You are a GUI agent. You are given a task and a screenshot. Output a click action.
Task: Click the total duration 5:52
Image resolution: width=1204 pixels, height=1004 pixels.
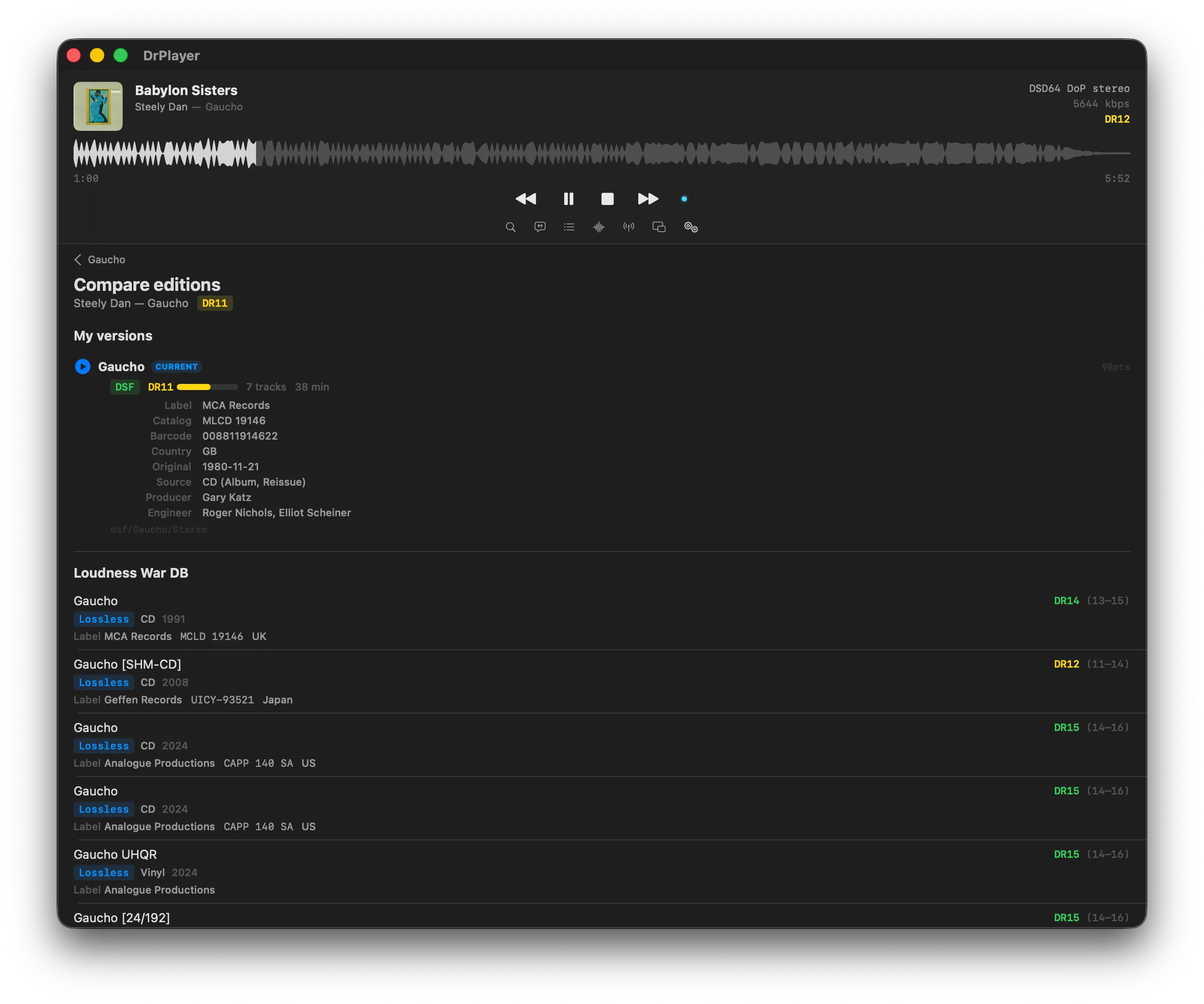[1117, 179]
